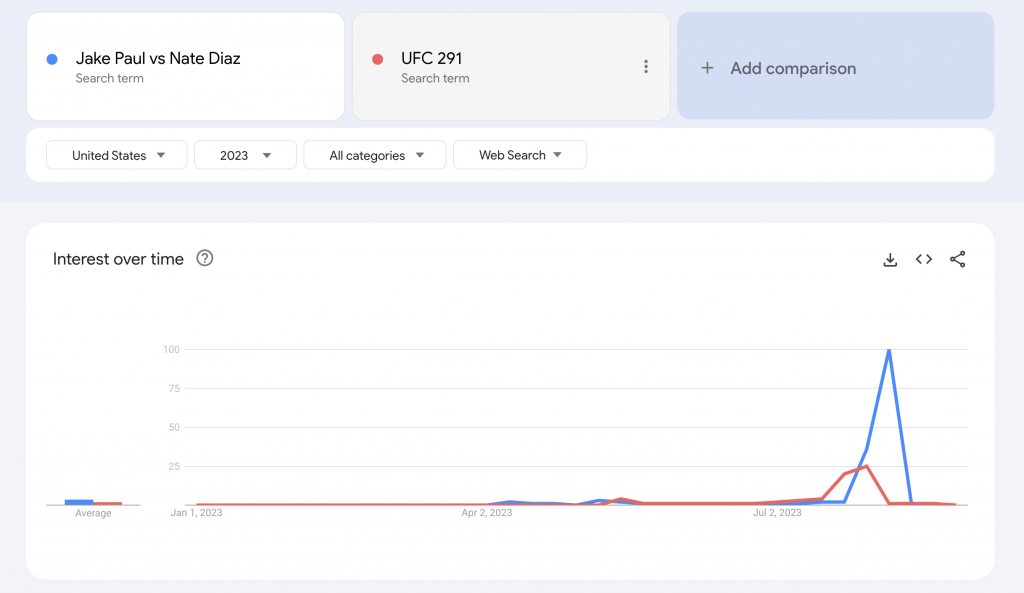This screenshot has width=1024, height=593.
Task: Open the All categories dropdown
Action: [375, 155]
